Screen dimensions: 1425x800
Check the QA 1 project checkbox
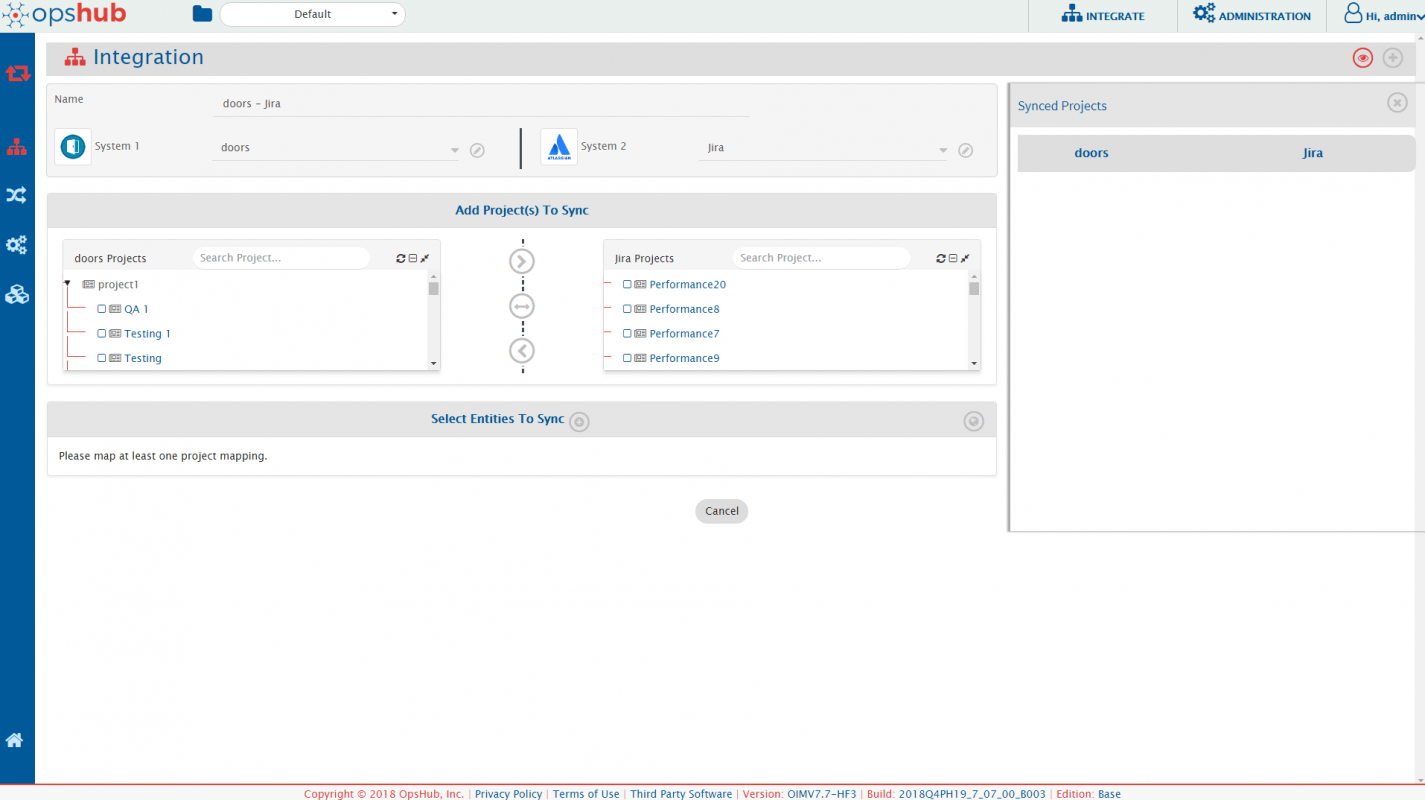coord(102,309)
